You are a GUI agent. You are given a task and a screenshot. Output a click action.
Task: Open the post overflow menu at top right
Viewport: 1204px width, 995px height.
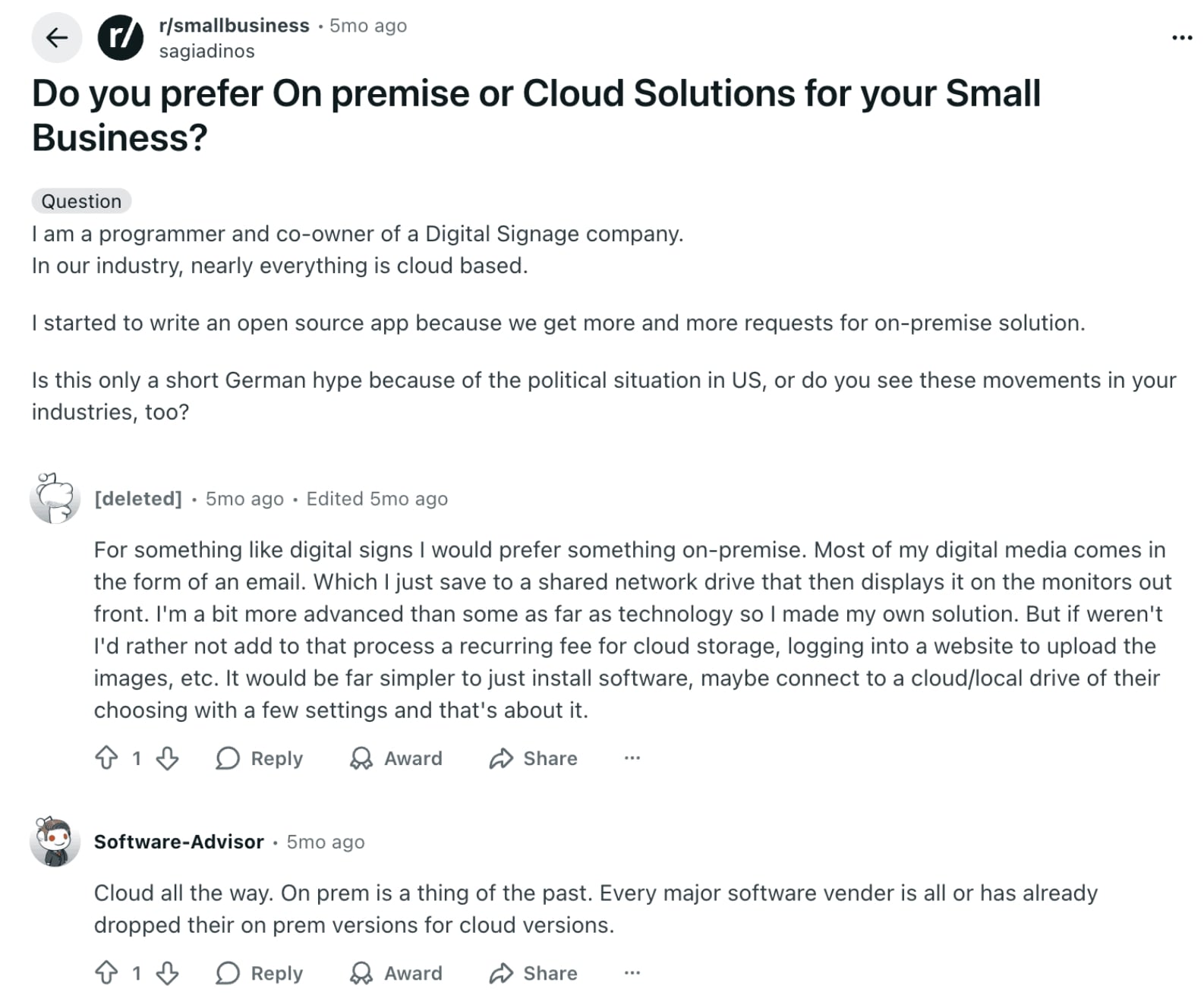(x=1180, y=37)
